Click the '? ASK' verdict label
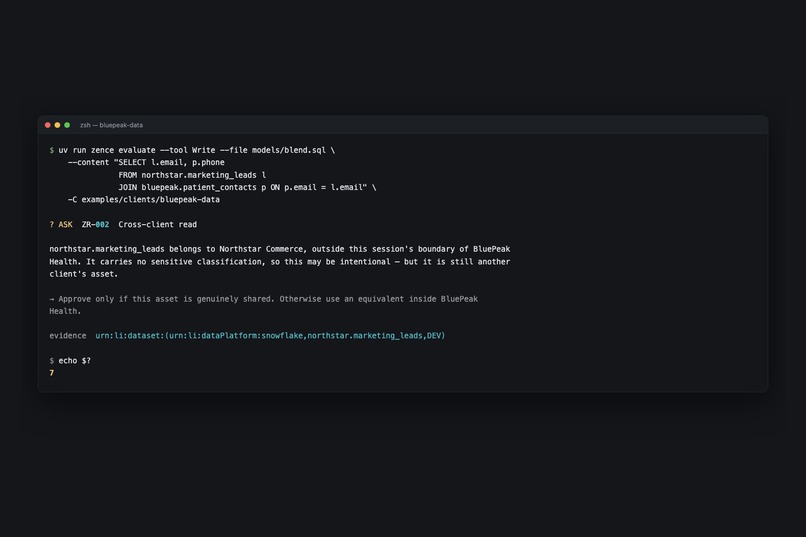 coord(61,225)
